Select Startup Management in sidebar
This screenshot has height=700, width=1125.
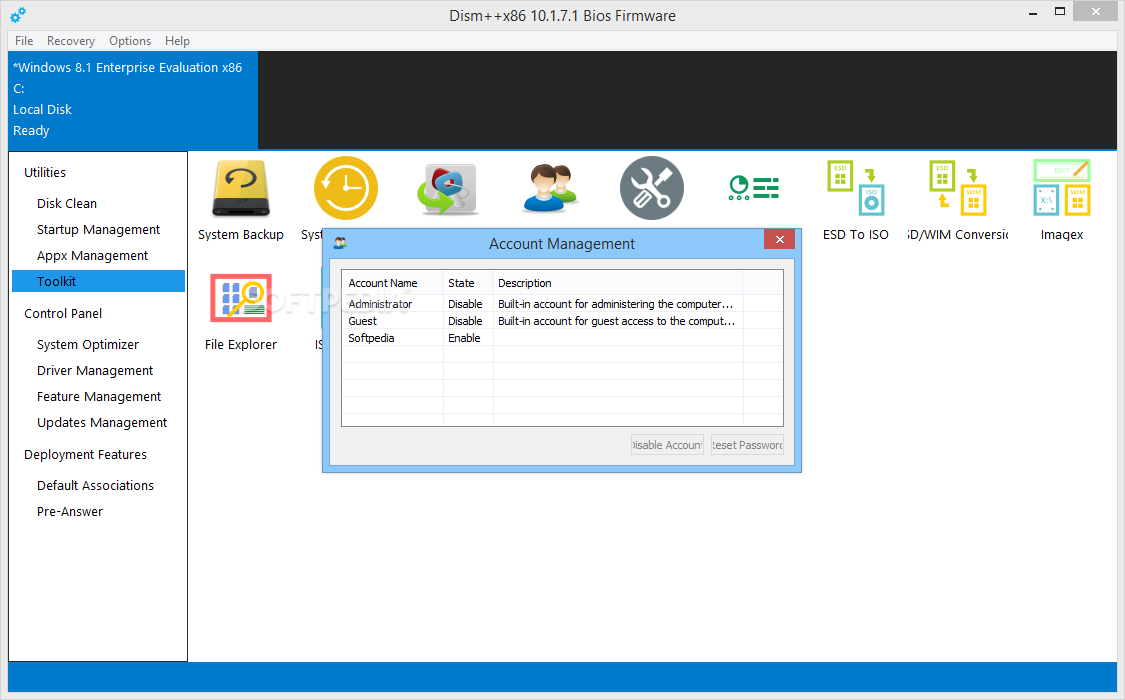(x=98, y=230)
